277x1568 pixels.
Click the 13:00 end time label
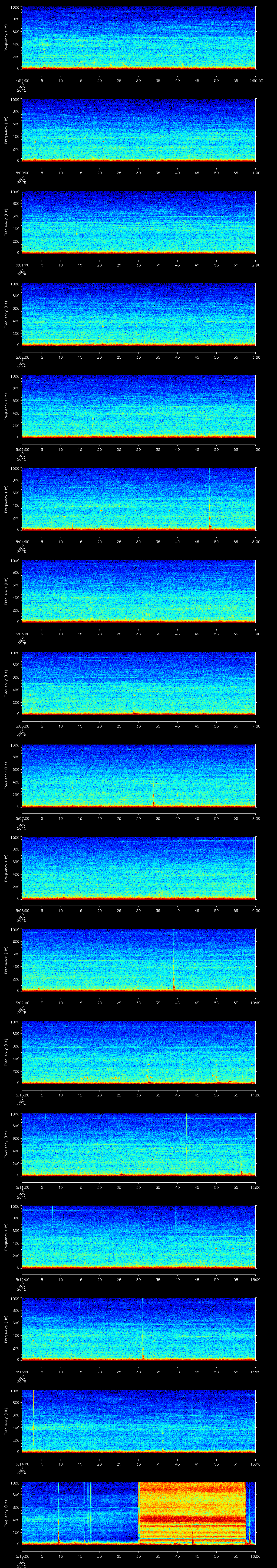[256, 1279]
